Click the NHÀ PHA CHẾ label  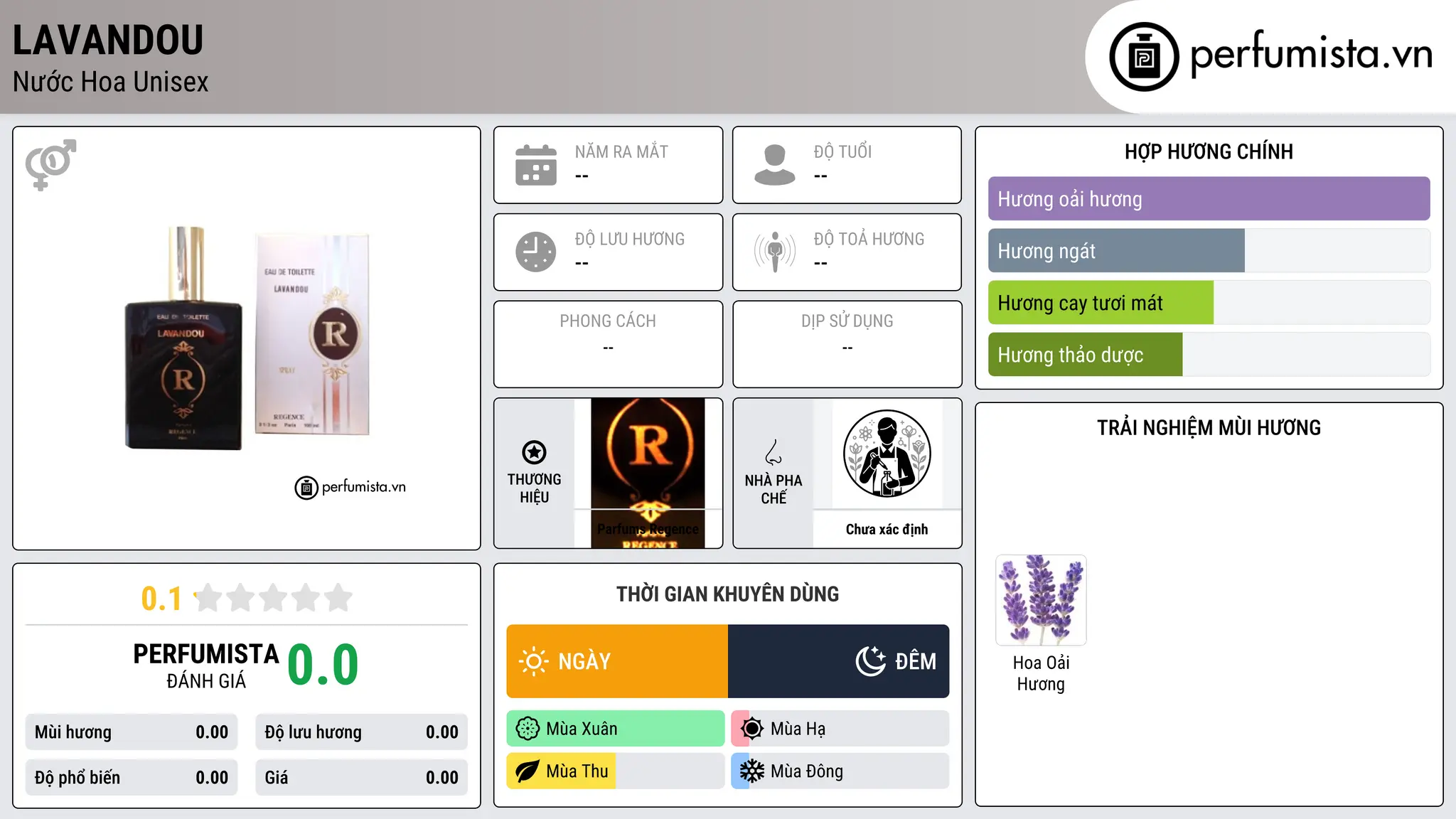pyautogui.click(x=773, y=489)
